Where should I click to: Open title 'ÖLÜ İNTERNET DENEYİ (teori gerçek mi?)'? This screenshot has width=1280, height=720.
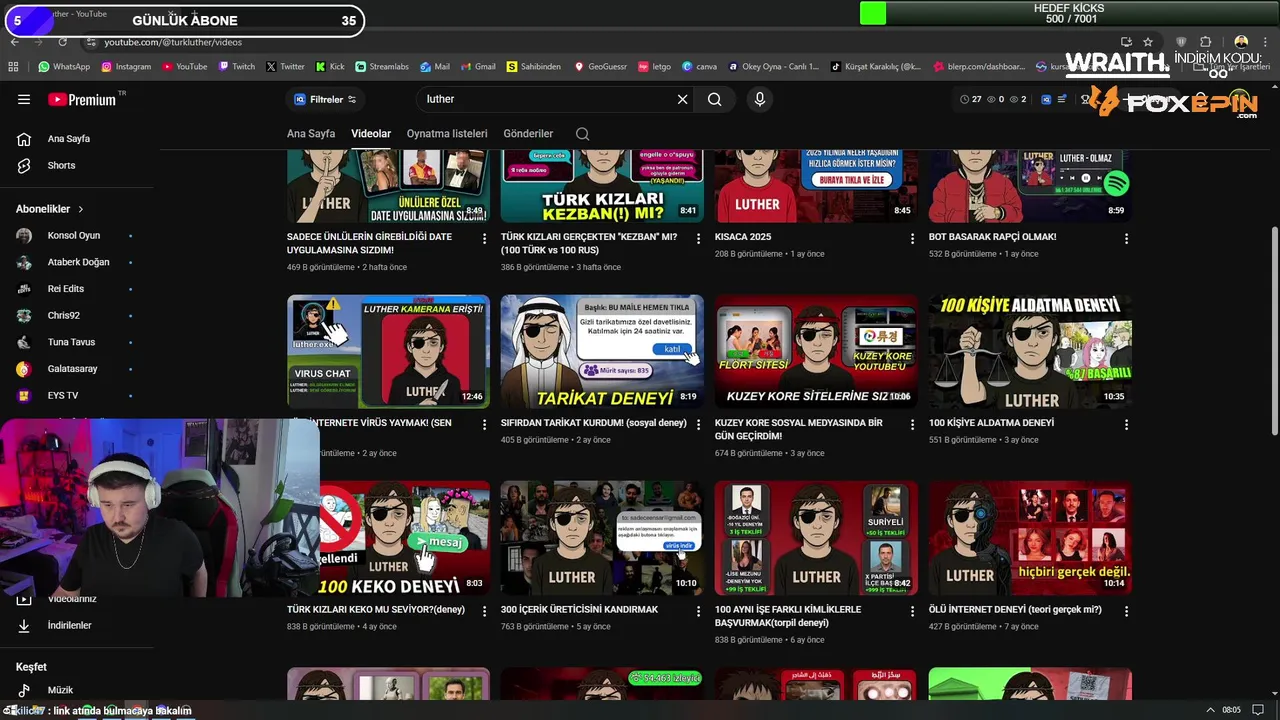(1015, 609)
